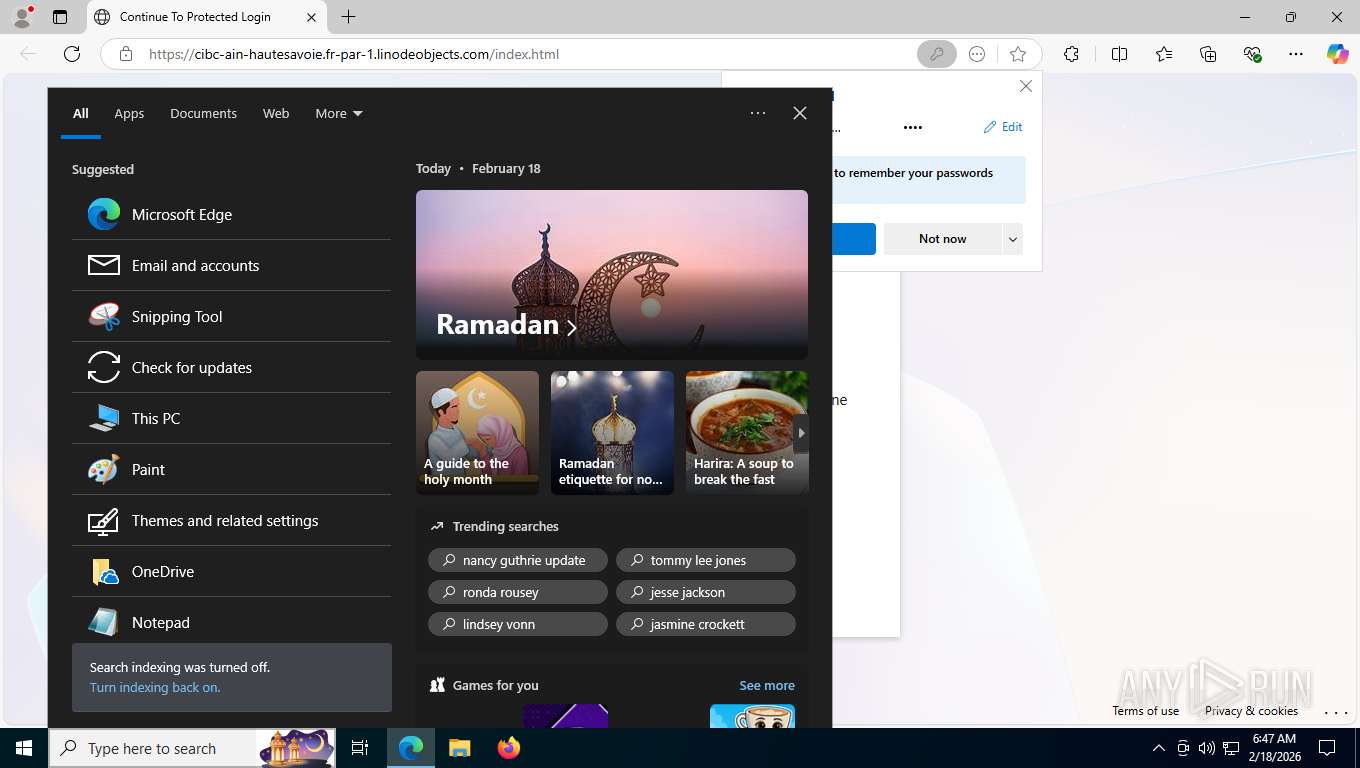Open the tray clock showing 6:47 AM

point(1273,748)
